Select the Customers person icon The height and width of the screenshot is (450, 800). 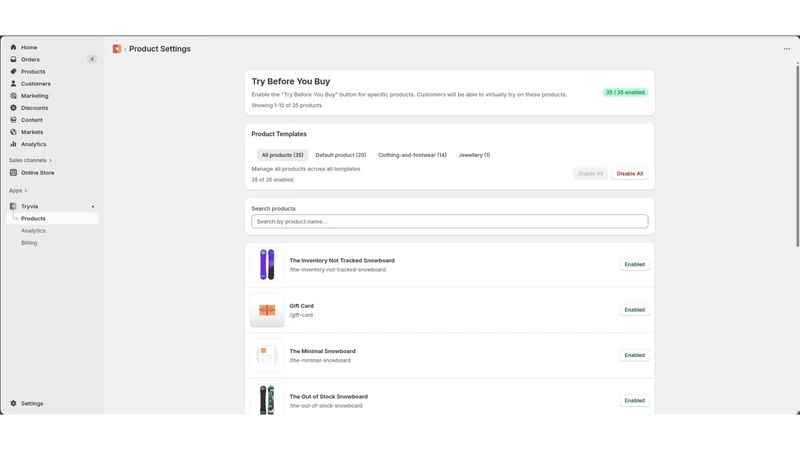(x=13, y=83)
